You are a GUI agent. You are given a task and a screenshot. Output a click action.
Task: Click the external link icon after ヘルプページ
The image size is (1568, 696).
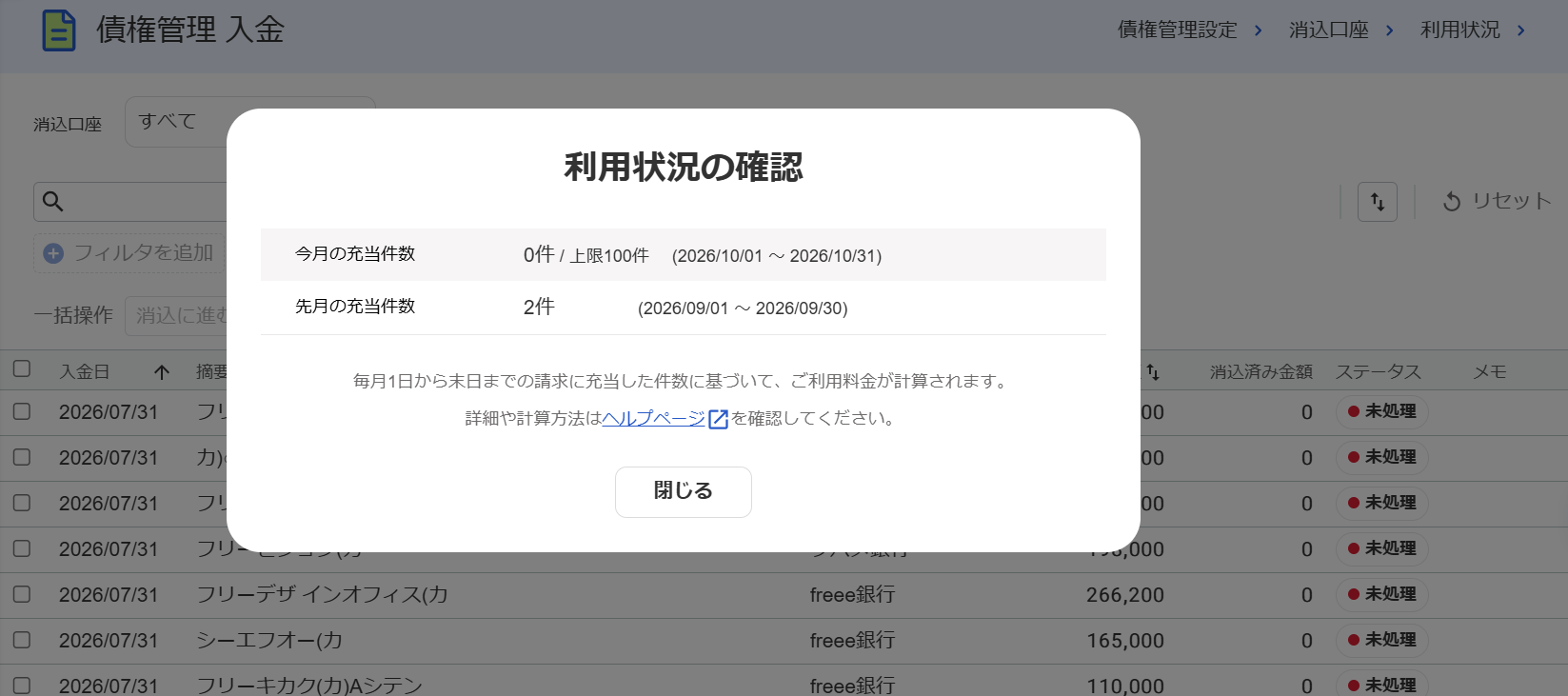(x=719, y=419)
